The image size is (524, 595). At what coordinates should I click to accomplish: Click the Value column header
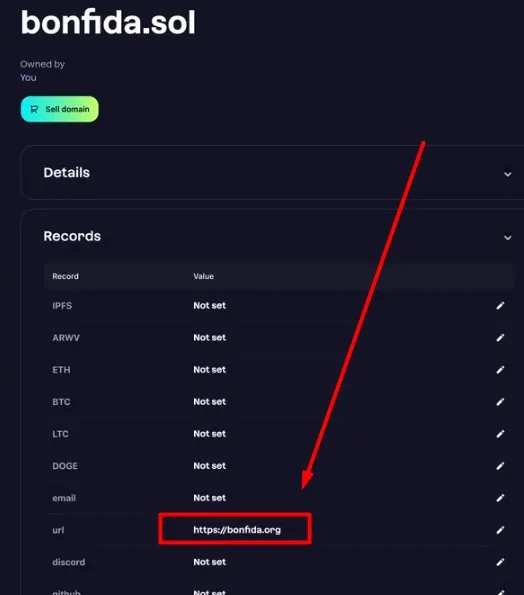tap(203, 276)
